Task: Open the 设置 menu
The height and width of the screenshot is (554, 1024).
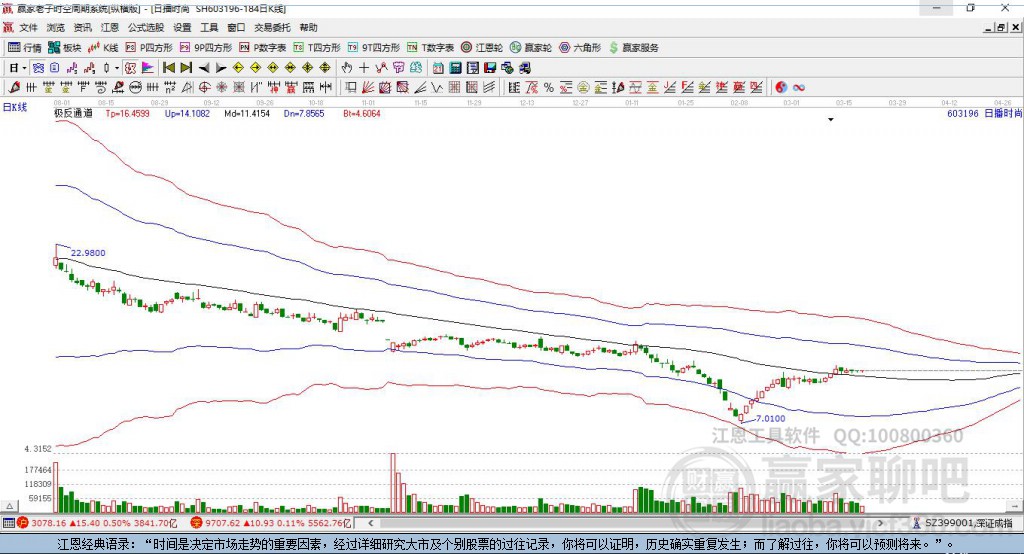Action: click(182, 27)
